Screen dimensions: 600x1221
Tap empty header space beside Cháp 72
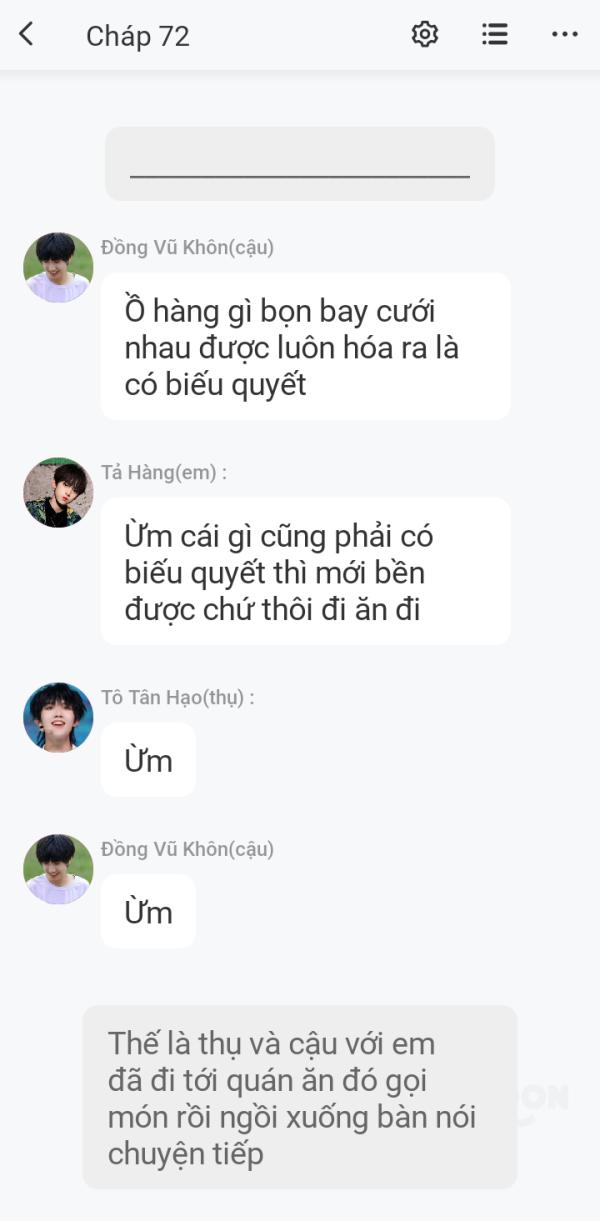click(300, 35)
